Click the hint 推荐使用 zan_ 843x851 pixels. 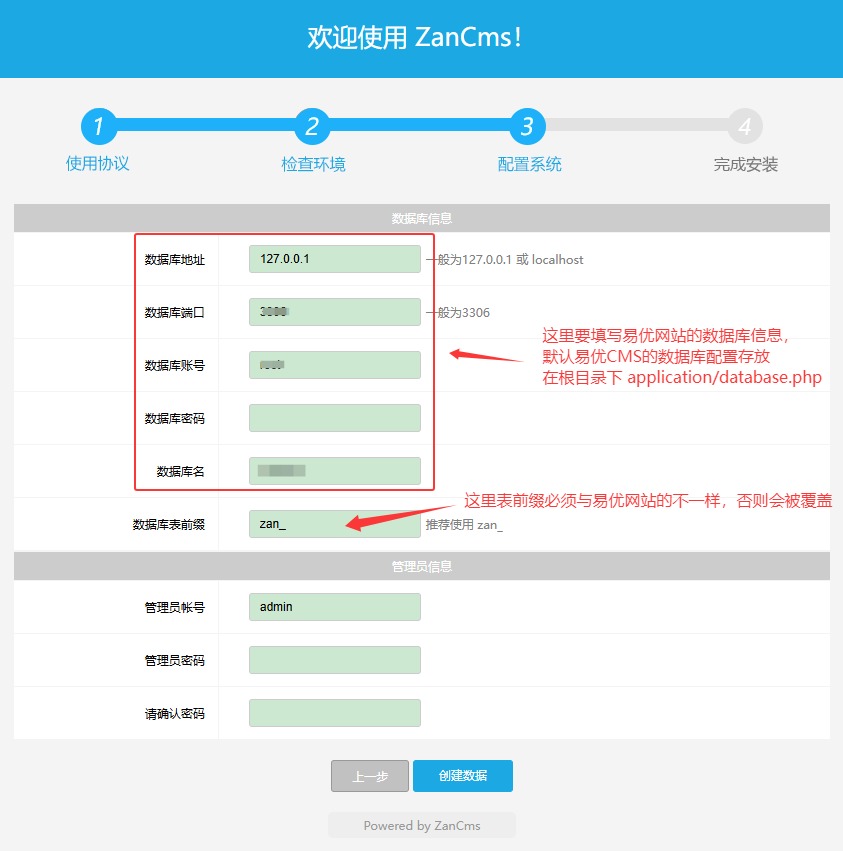(x=464, y=525)
